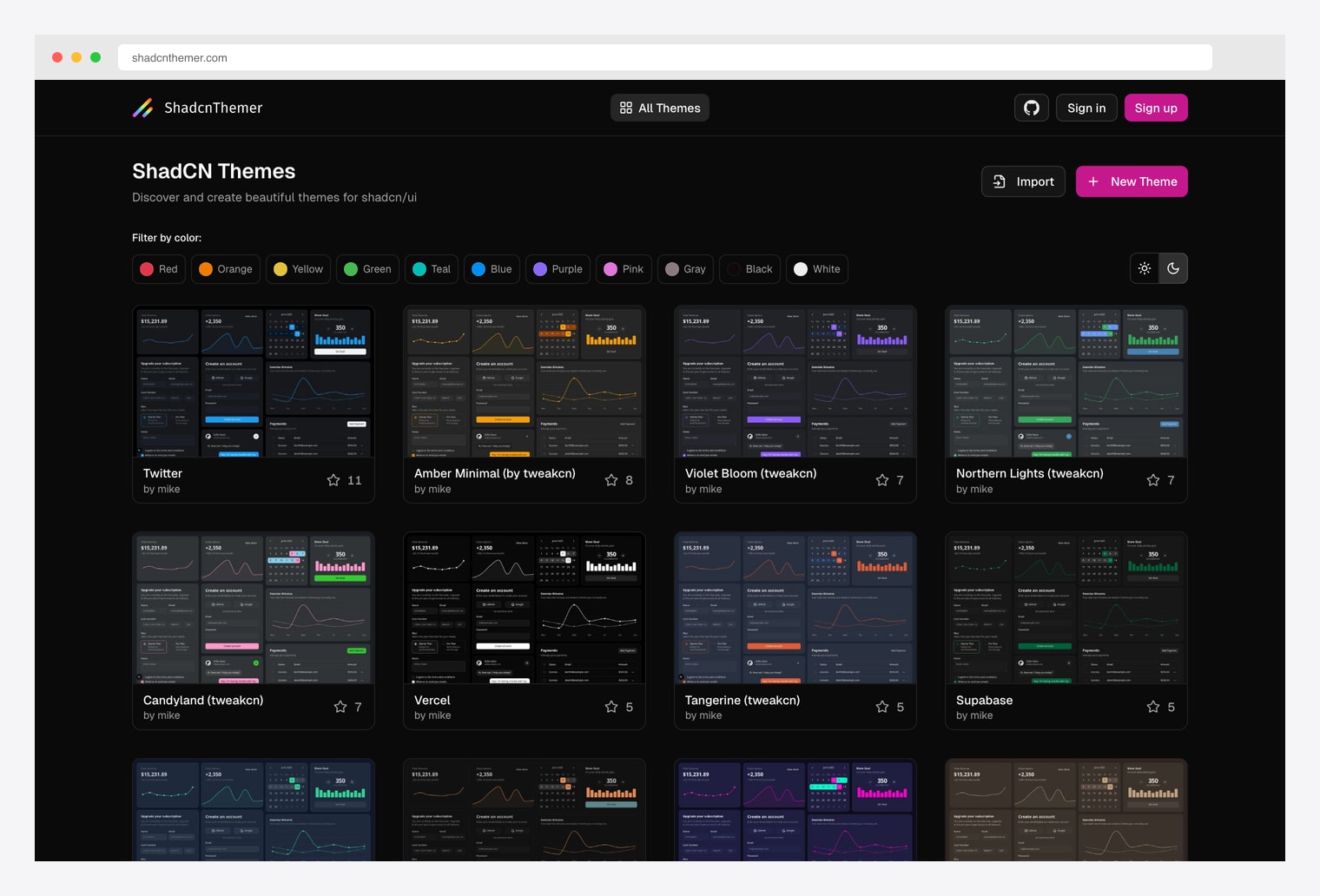Viewport: 1320px width, 896px height.
Task: Star the Supabase theme
Action: point(1153,707)
